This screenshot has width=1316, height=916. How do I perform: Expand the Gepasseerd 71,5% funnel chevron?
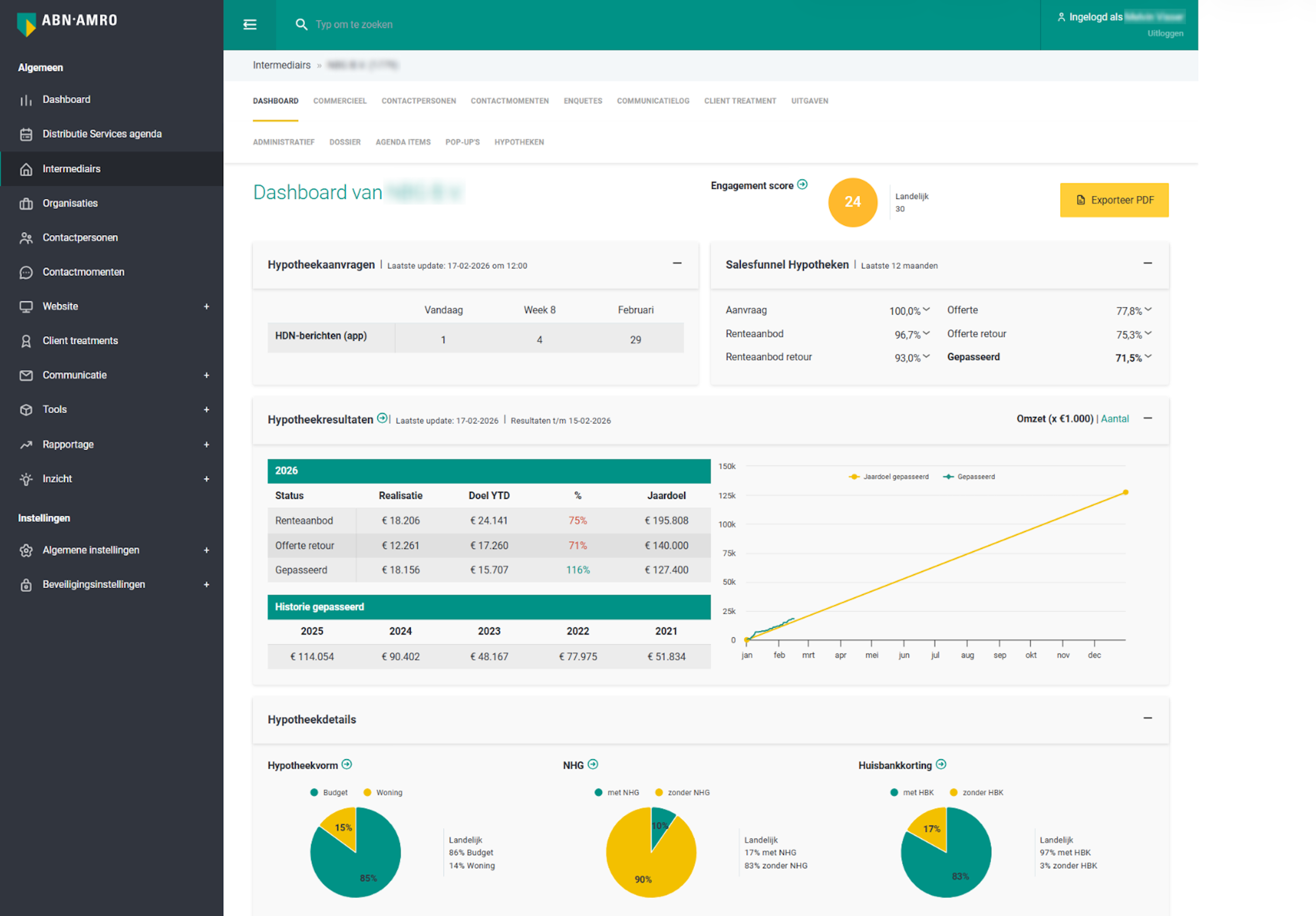click(1147, 357)
